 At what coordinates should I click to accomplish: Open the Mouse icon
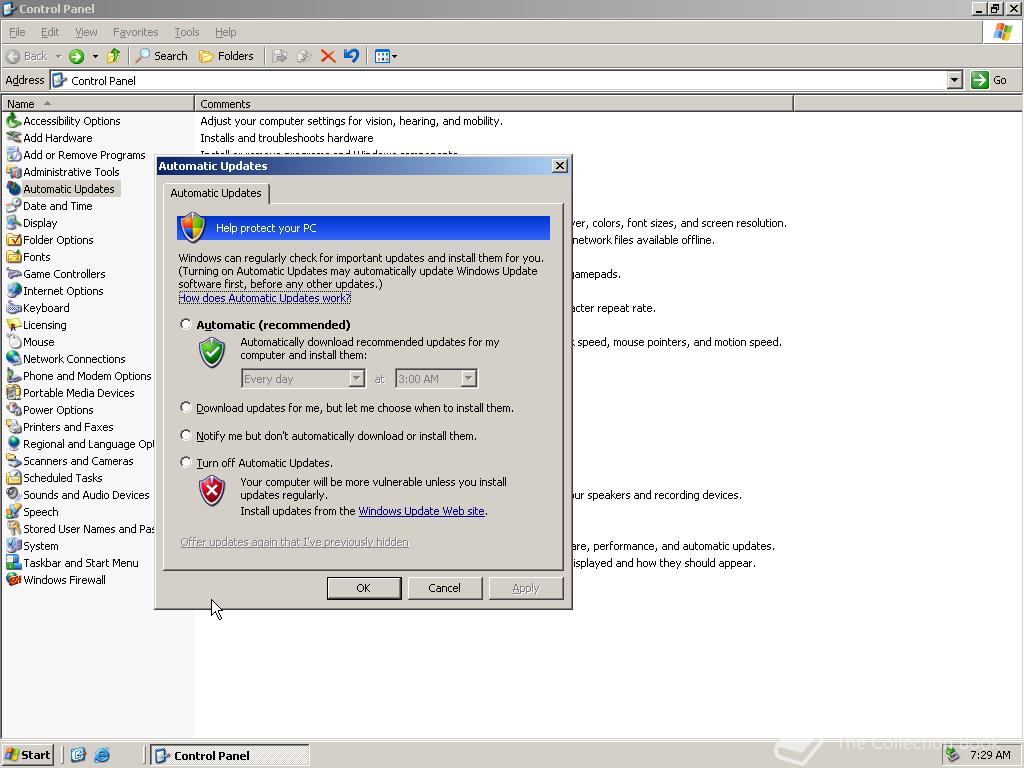tap(14, 342)
